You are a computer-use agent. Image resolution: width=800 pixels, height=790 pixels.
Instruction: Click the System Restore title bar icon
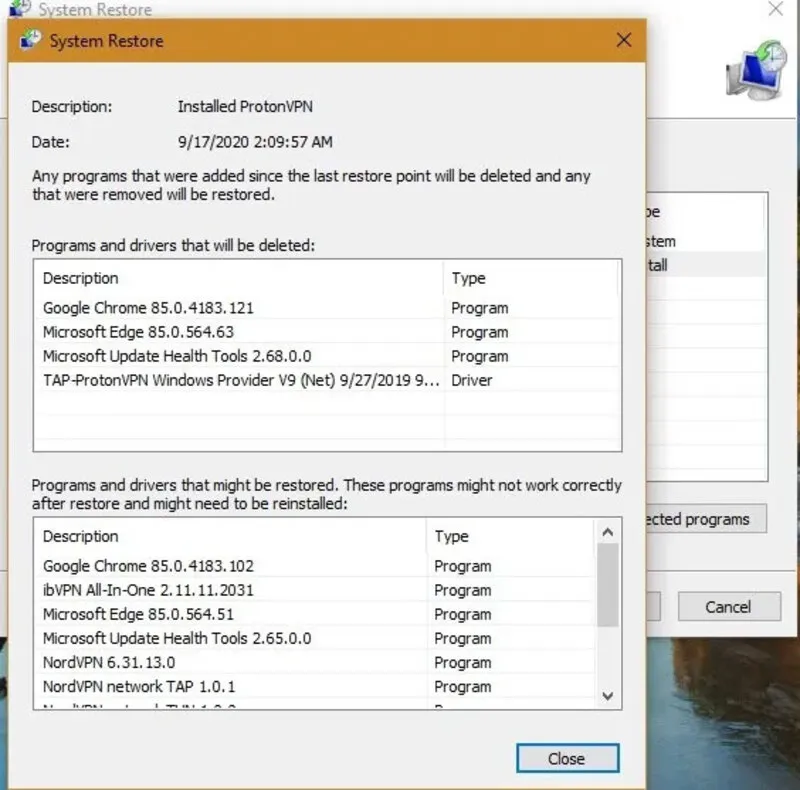click(31, 41)
